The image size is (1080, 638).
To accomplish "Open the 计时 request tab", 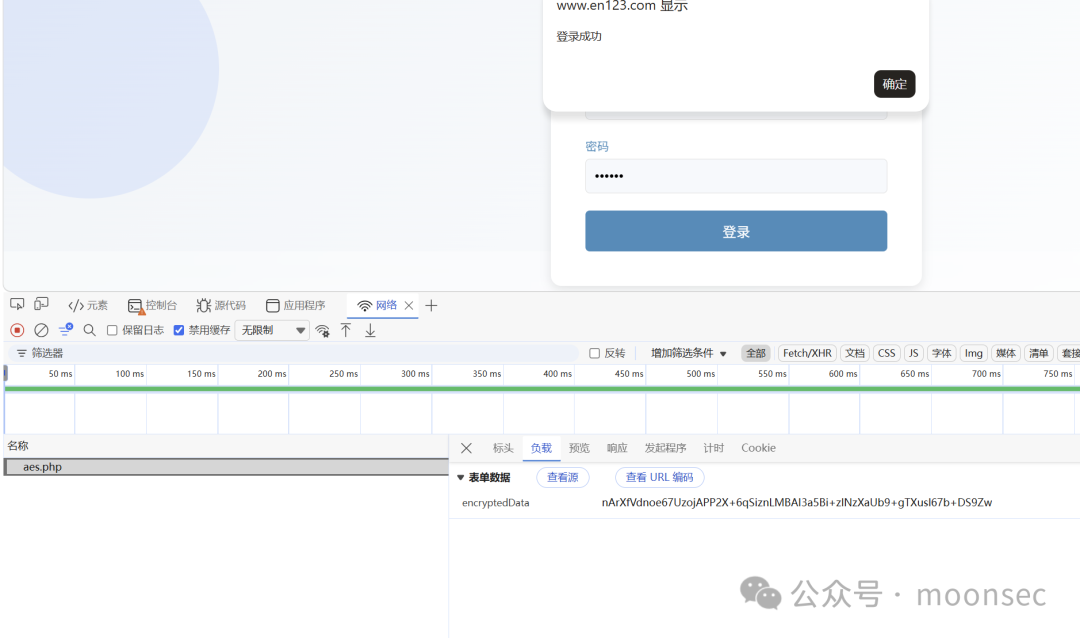I will [x=714, y=448].
